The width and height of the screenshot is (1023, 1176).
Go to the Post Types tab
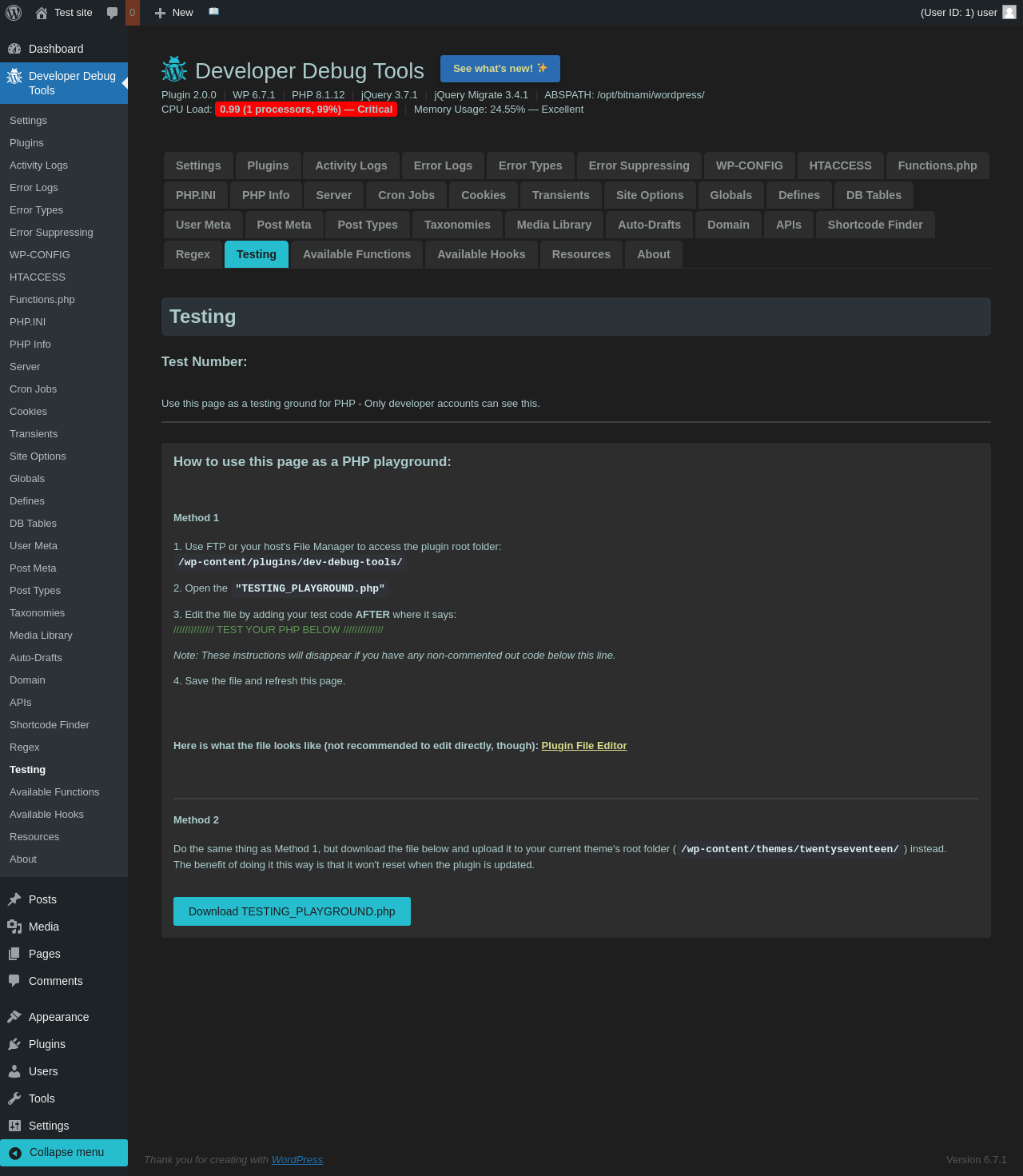point(368,225)
